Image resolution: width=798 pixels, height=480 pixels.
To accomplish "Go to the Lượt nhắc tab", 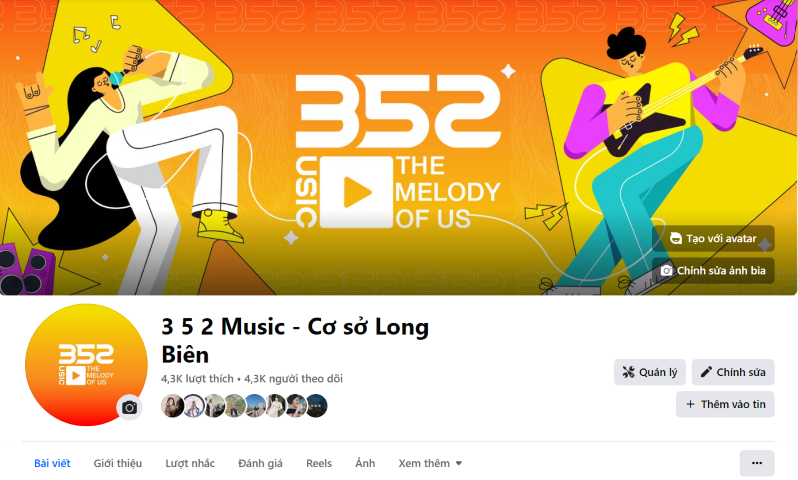I will (x=190, y=463).
